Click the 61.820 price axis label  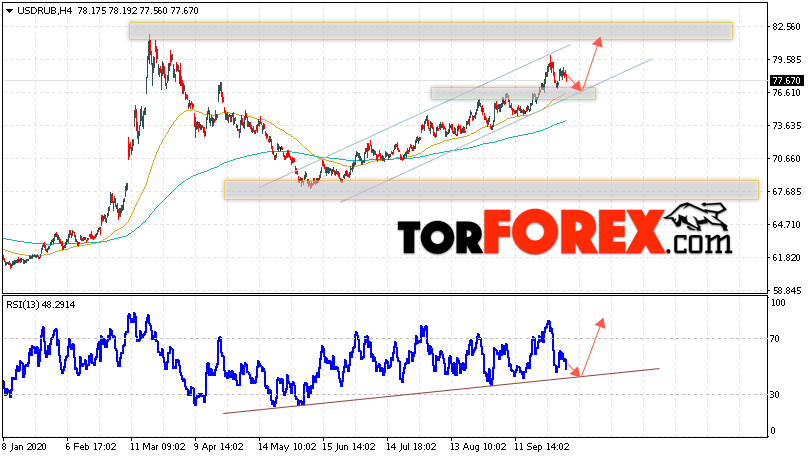click(x=787, y=258)
